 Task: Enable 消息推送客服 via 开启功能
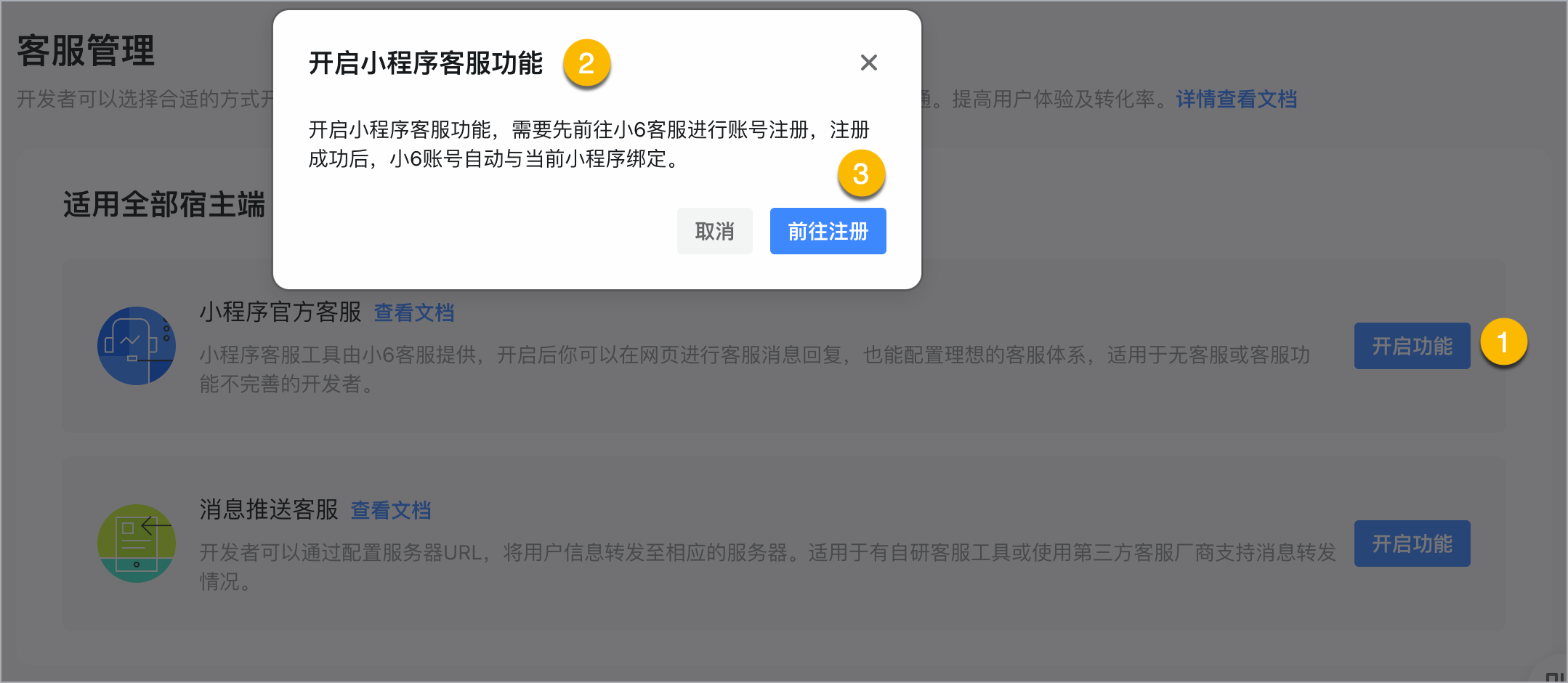[1412, 543]
